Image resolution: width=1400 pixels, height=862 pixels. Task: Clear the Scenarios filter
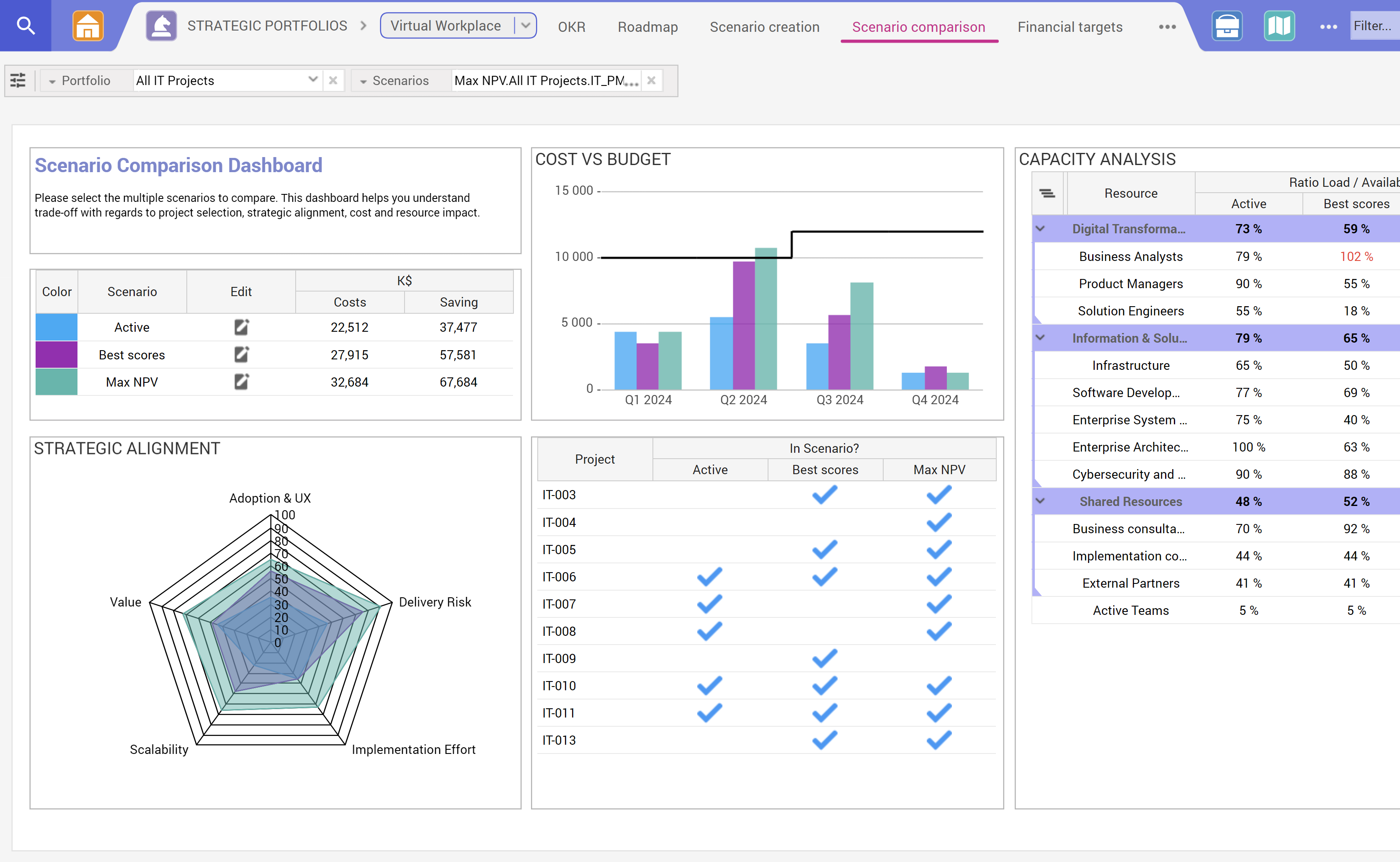pos(651,80)
